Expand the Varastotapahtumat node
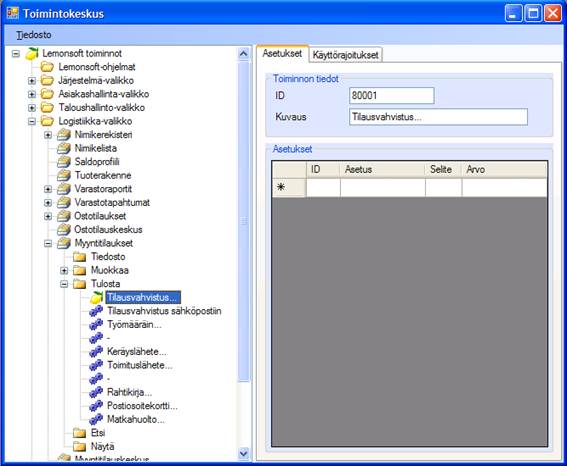The height and width of the screenshot is (466, 567). click(48, 203)
